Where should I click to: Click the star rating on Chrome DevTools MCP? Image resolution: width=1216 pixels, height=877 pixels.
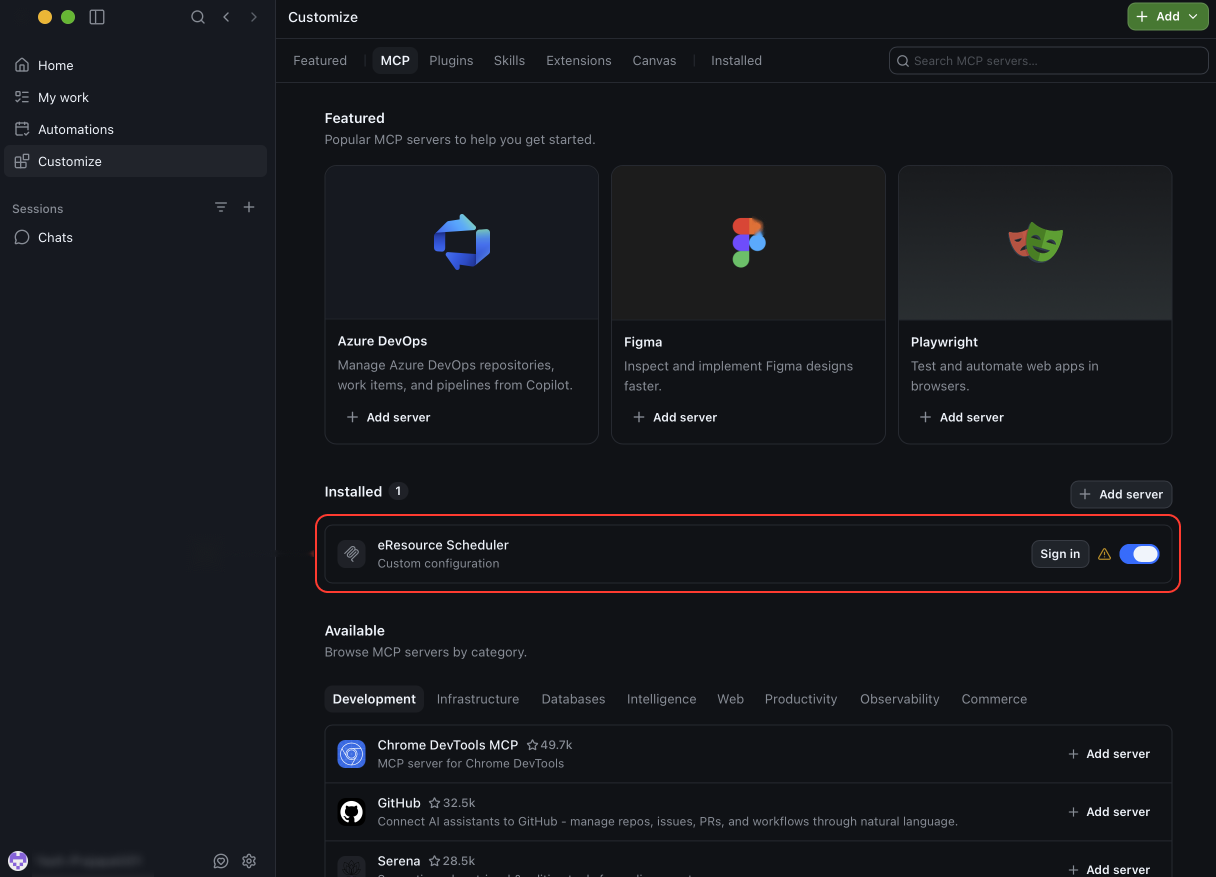tap(549, 745)
